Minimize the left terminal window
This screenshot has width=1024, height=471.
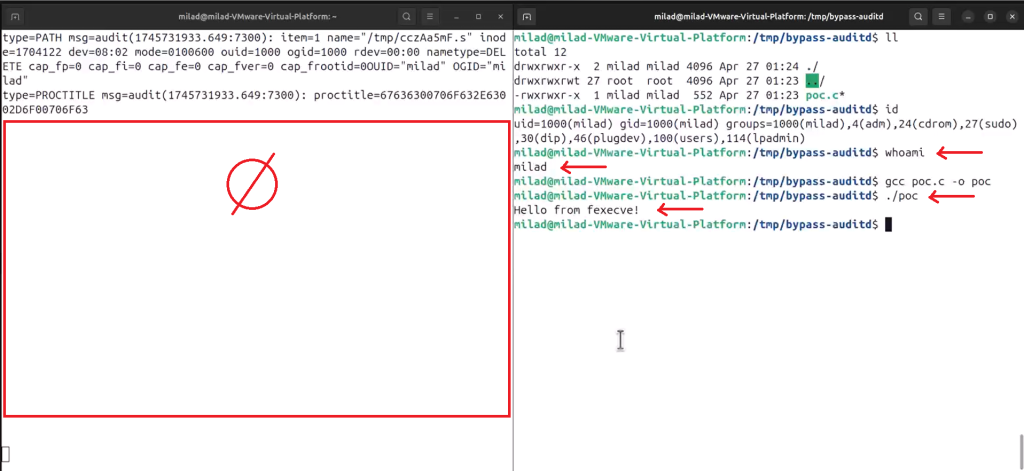click(x=456, y=16)
